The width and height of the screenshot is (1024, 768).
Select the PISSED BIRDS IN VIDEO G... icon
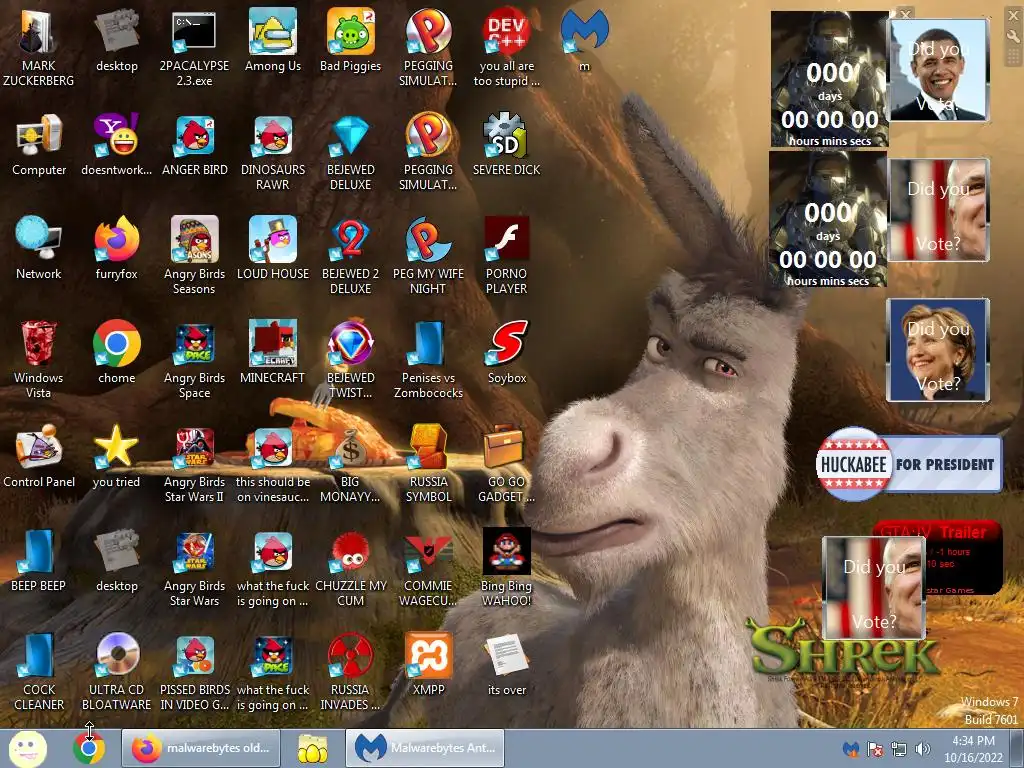coord(194,671)
